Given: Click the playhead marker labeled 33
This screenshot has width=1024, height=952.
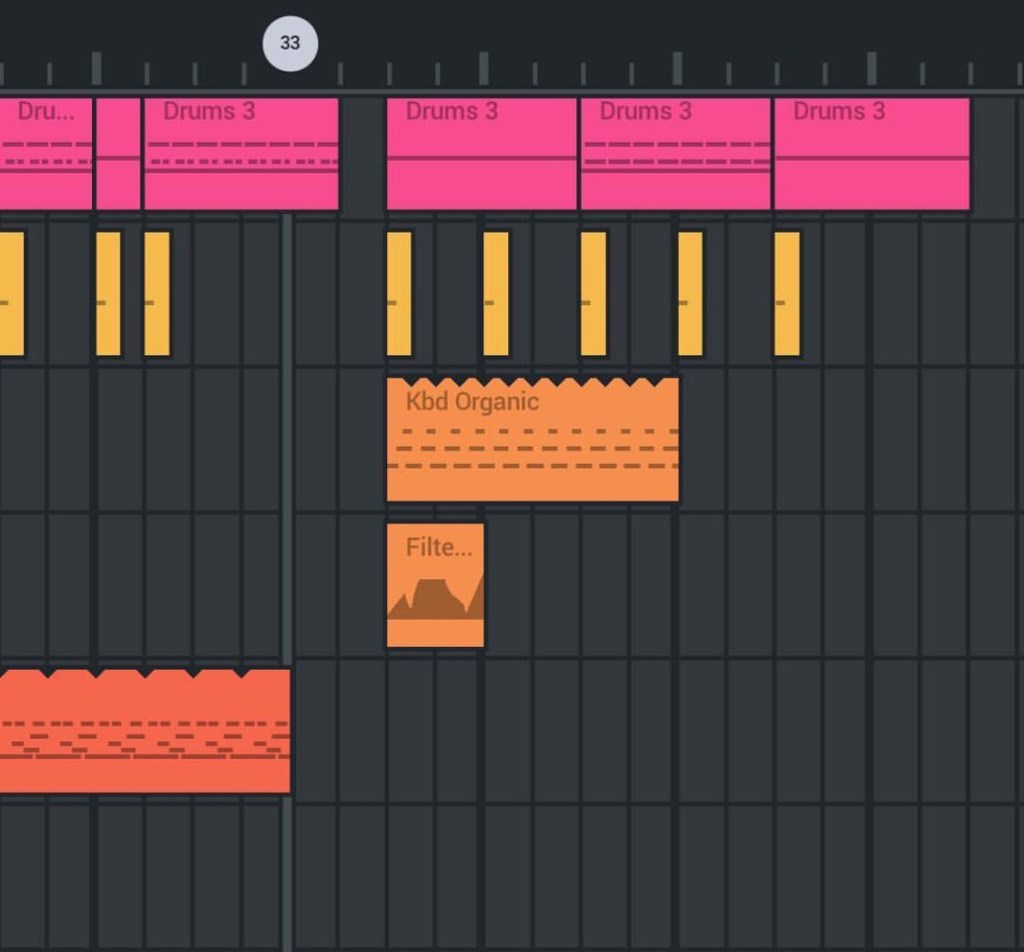Looking at the screenshot, I should click(290, 44).
